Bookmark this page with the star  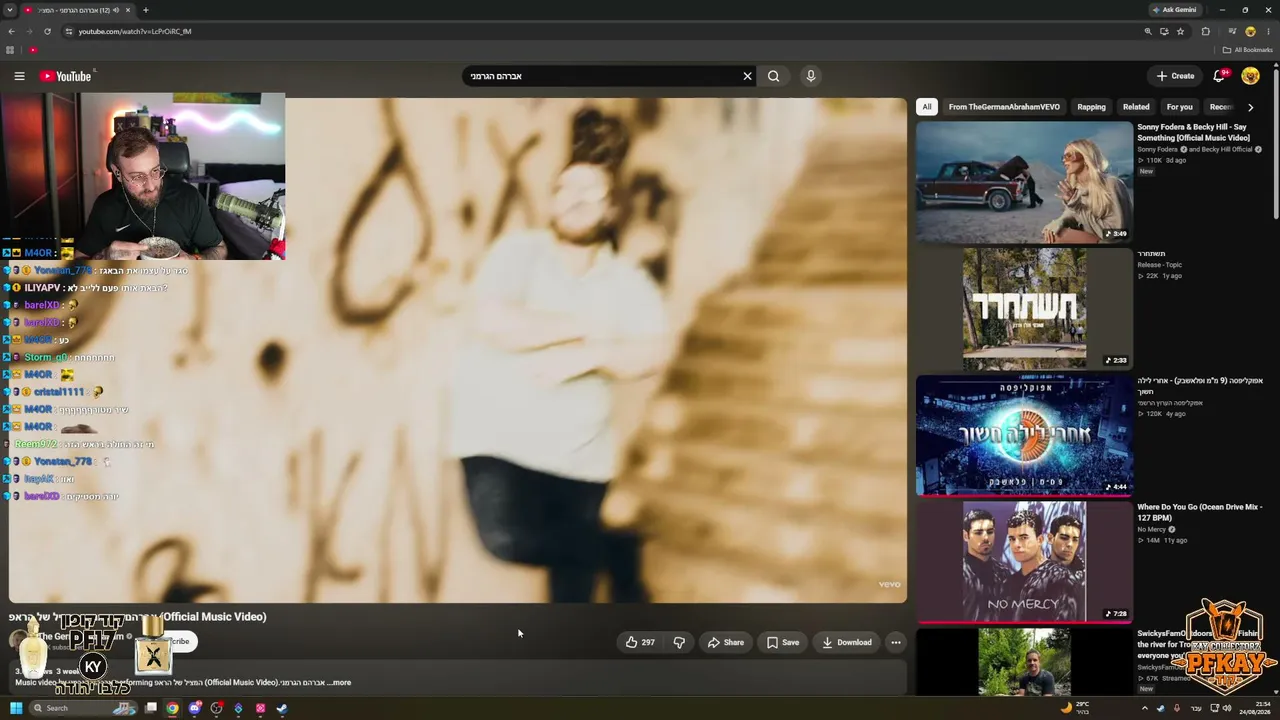coord(1180,31)
